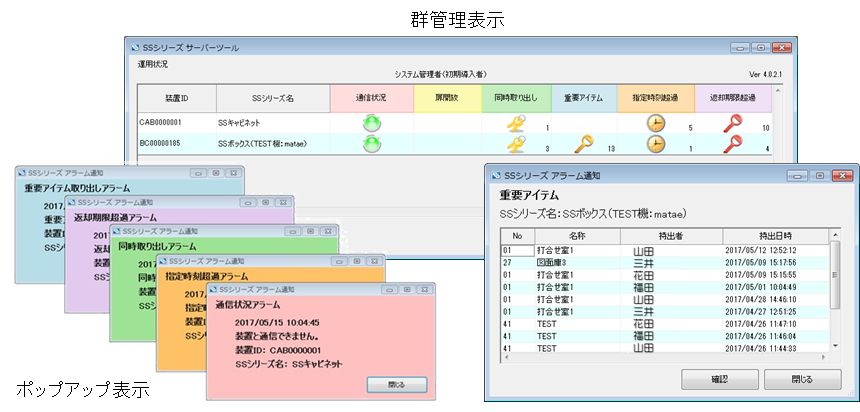Select the row dated 2017/05/09 15:15:55
860x412 pixels.
[x=664, y=275]
